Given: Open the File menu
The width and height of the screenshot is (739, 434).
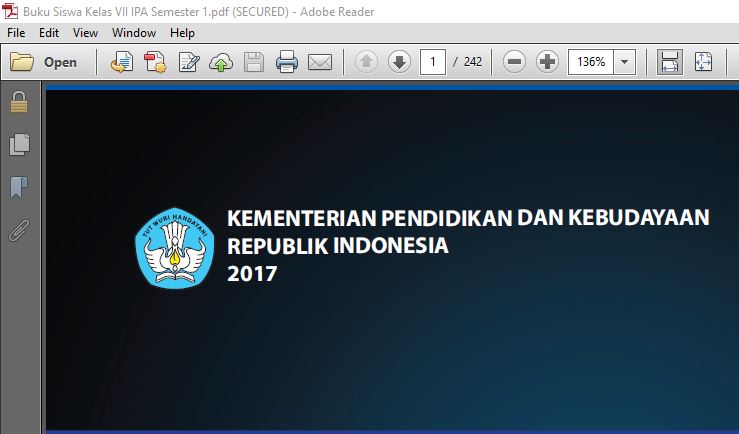Looking at the screenshot, I should tap(16, 33).
